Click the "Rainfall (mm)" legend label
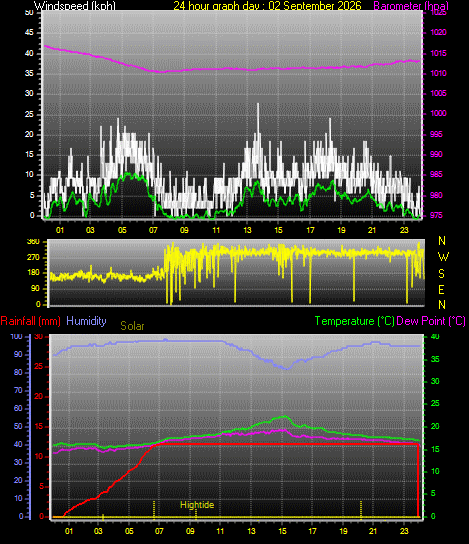The image size is (469, 544). coord(31,321)
